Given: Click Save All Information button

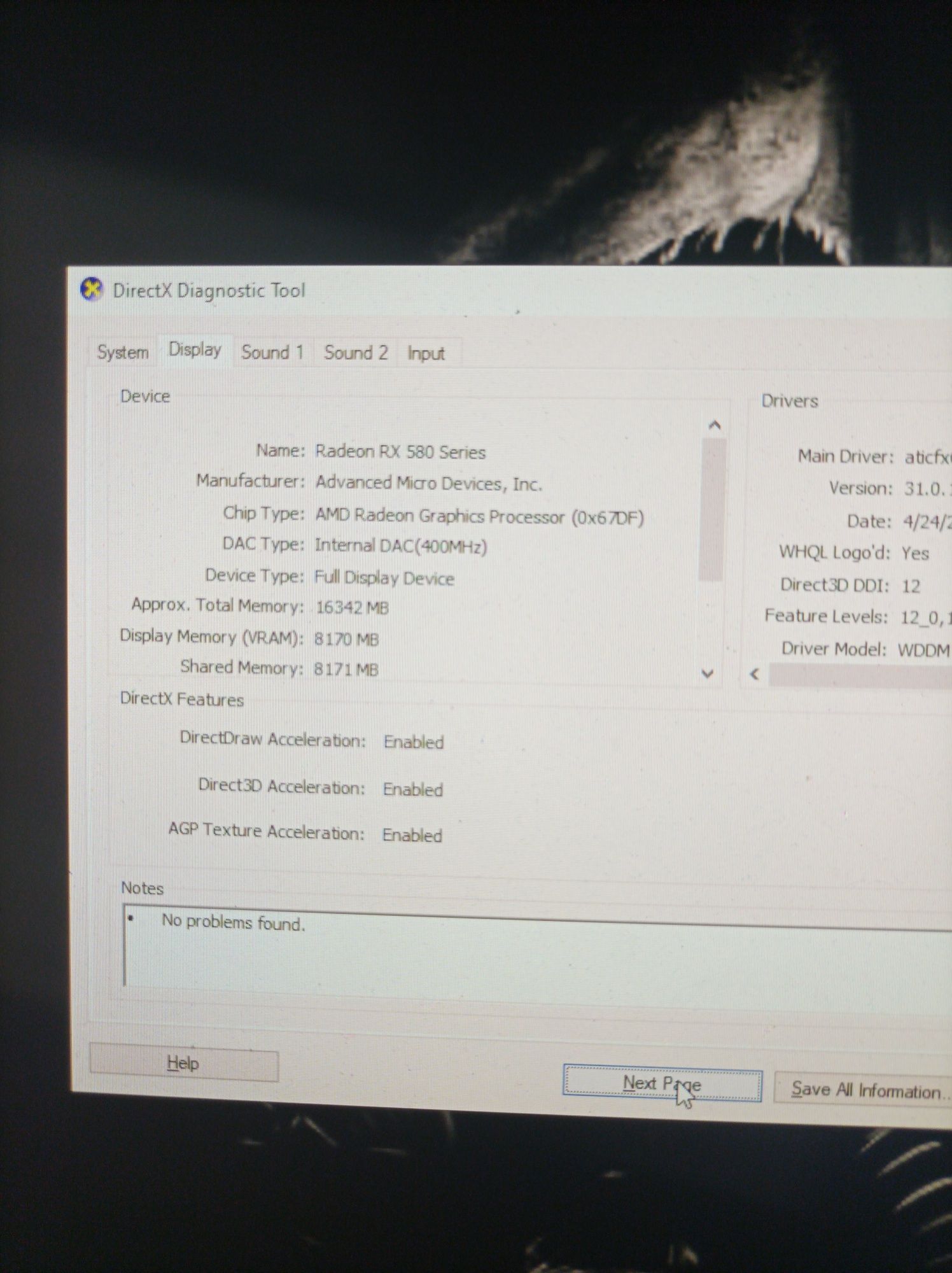Looking at the screenshot, I should (864, 1090).
